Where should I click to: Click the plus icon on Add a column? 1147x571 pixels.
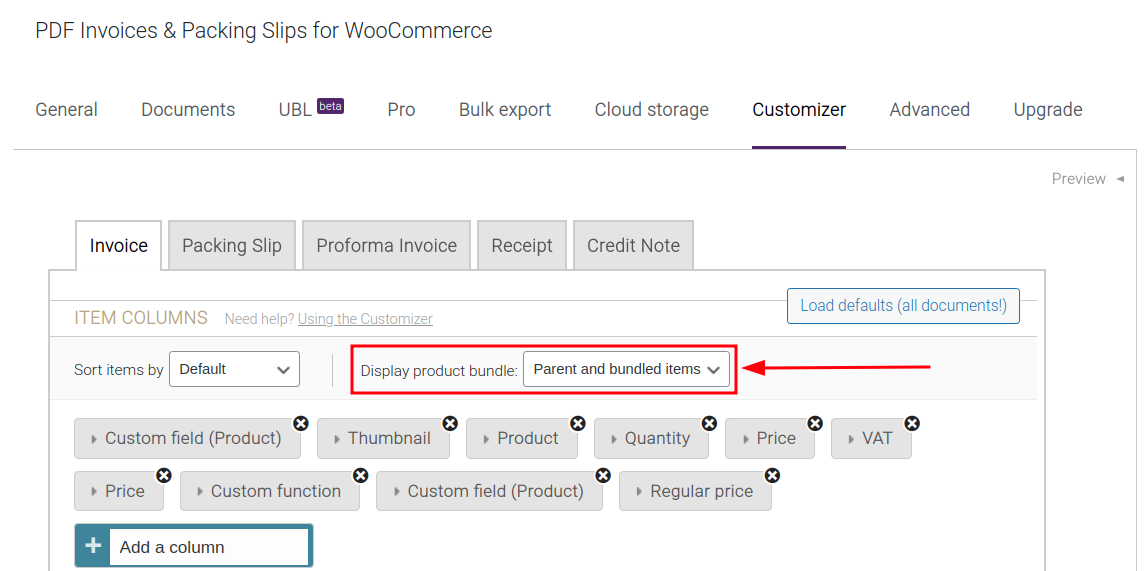tap(93, 546)
